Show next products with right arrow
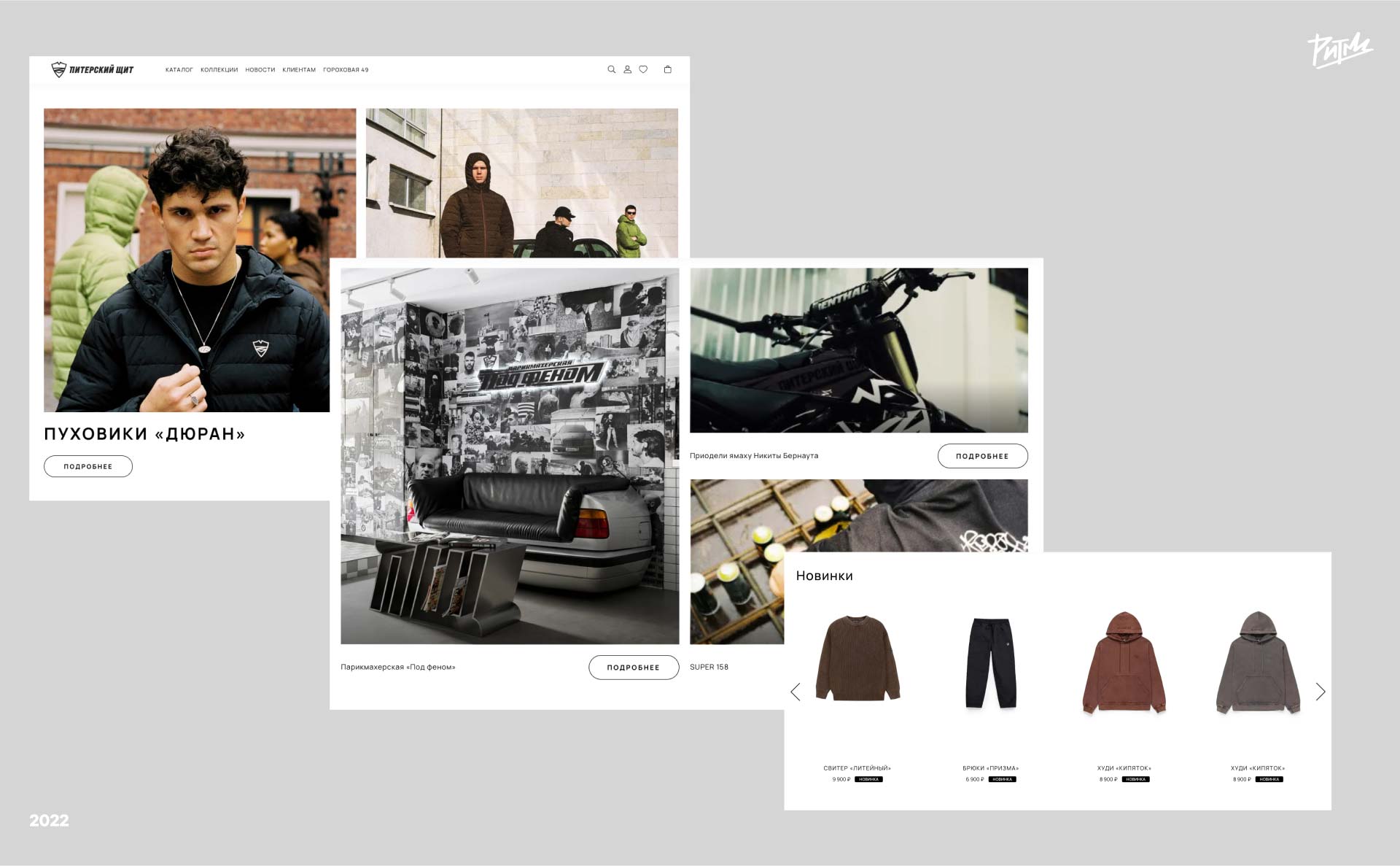The image size is (1400, 866). [1320, 692]
